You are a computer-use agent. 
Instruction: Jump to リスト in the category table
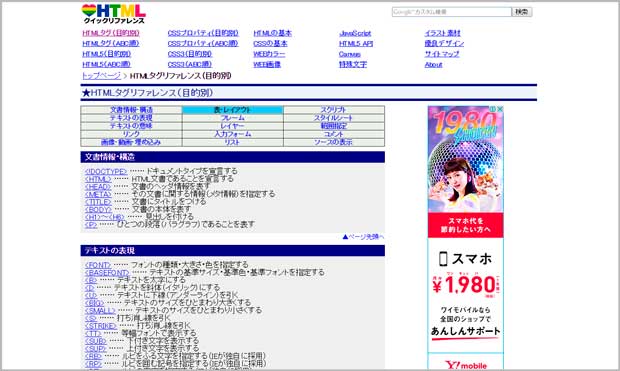[232, 142]
